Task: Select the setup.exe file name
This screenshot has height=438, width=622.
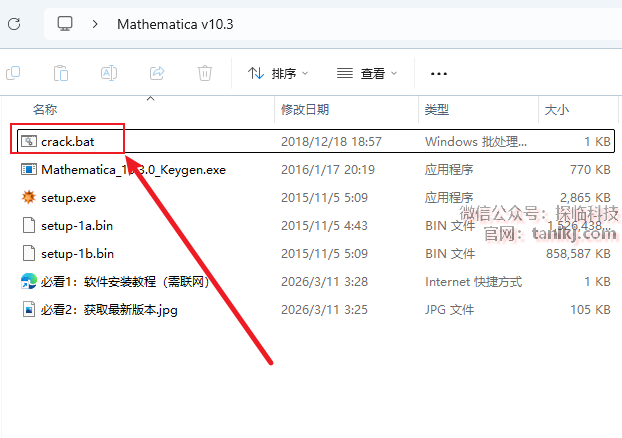Action: pyautogui.click(x=68, y=198)
